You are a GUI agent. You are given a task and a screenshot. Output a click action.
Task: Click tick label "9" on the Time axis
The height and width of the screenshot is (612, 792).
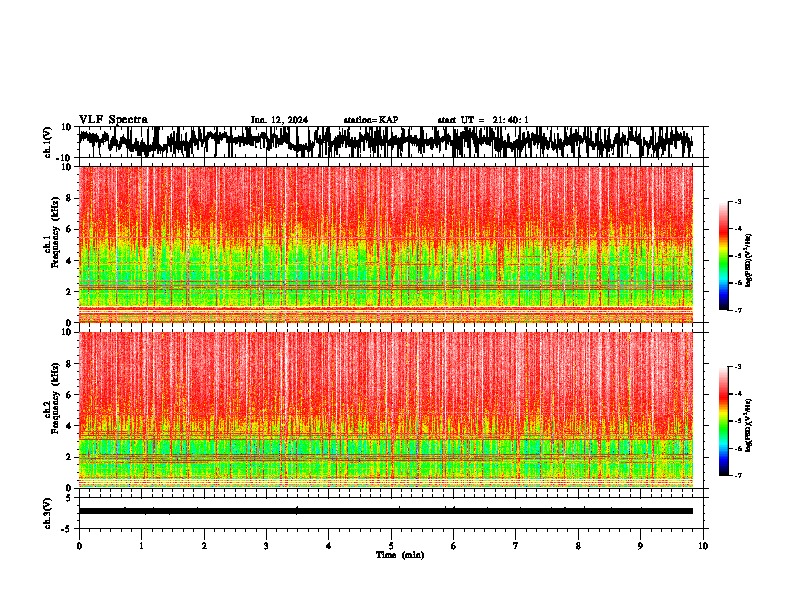(x=640, y=546)
